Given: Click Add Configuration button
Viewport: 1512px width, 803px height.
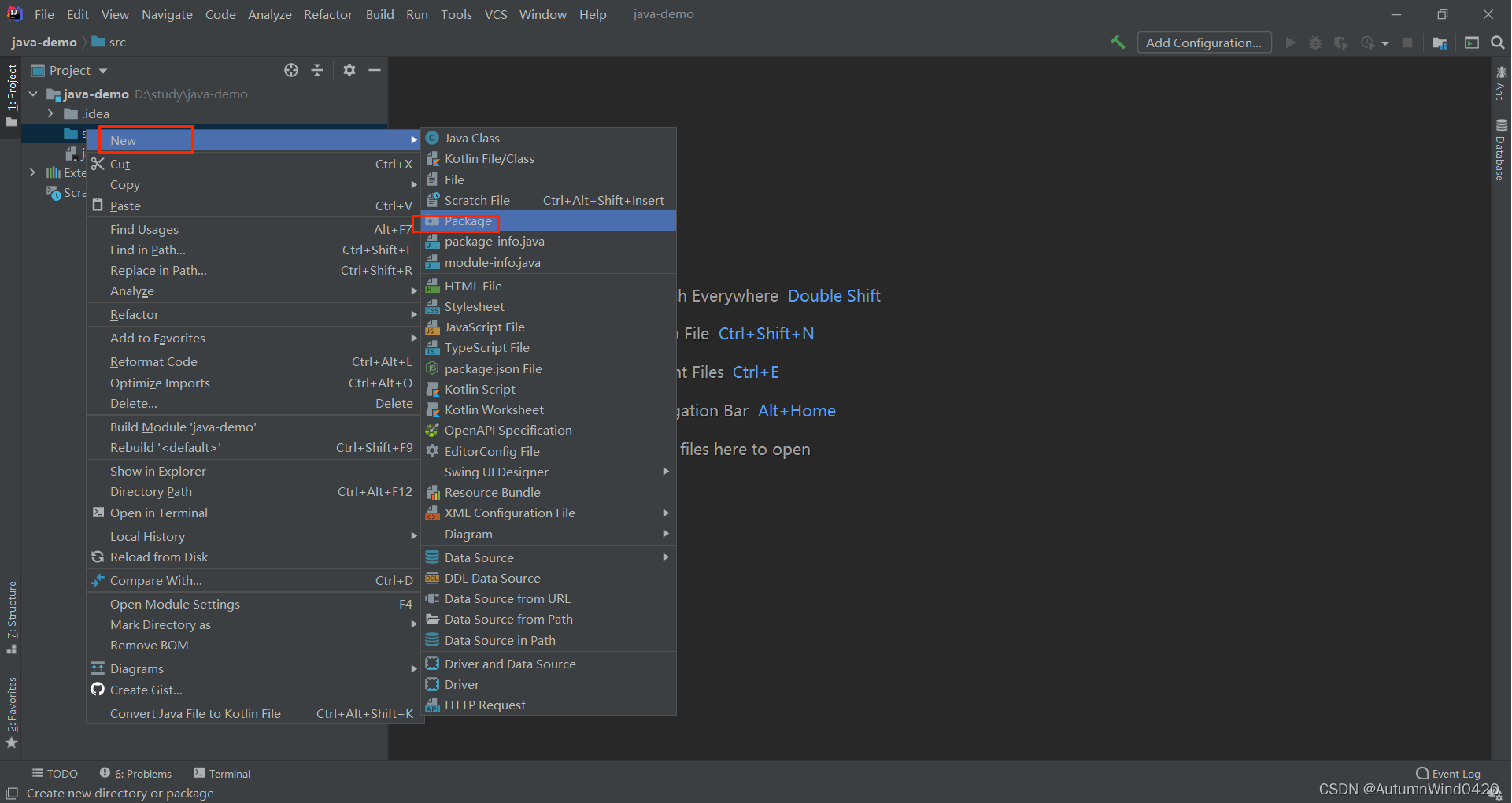Looking at the screenshot, I should pos(1203,43).
